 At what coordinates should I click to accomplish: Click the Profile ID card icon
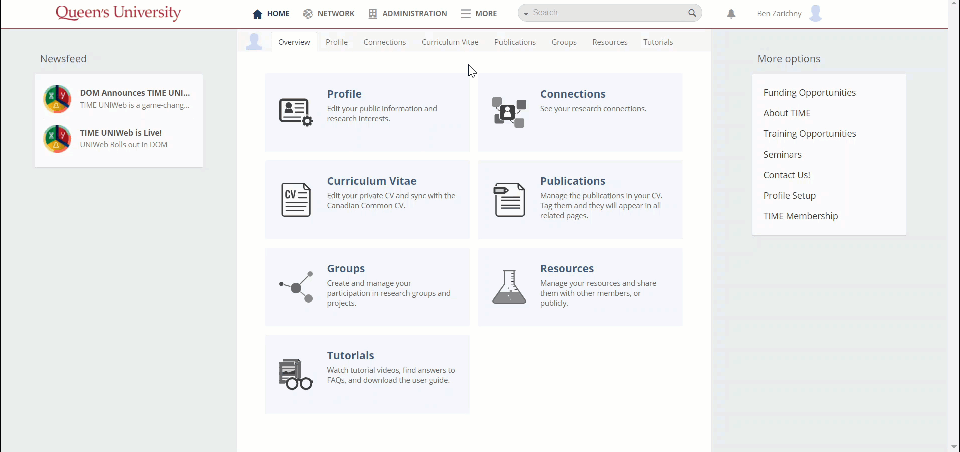tap(295, 112)
